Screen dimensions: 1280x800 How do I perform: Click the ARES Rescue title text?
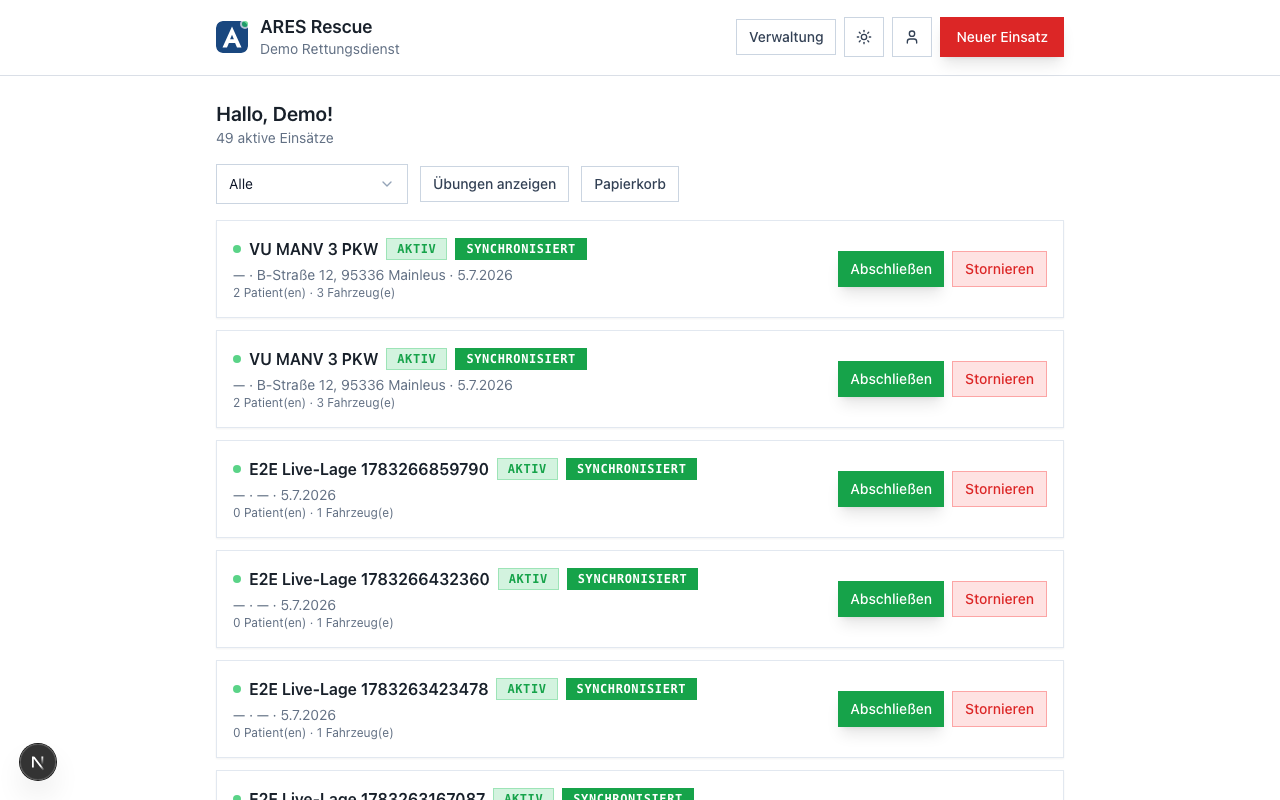tap(316, 27)
